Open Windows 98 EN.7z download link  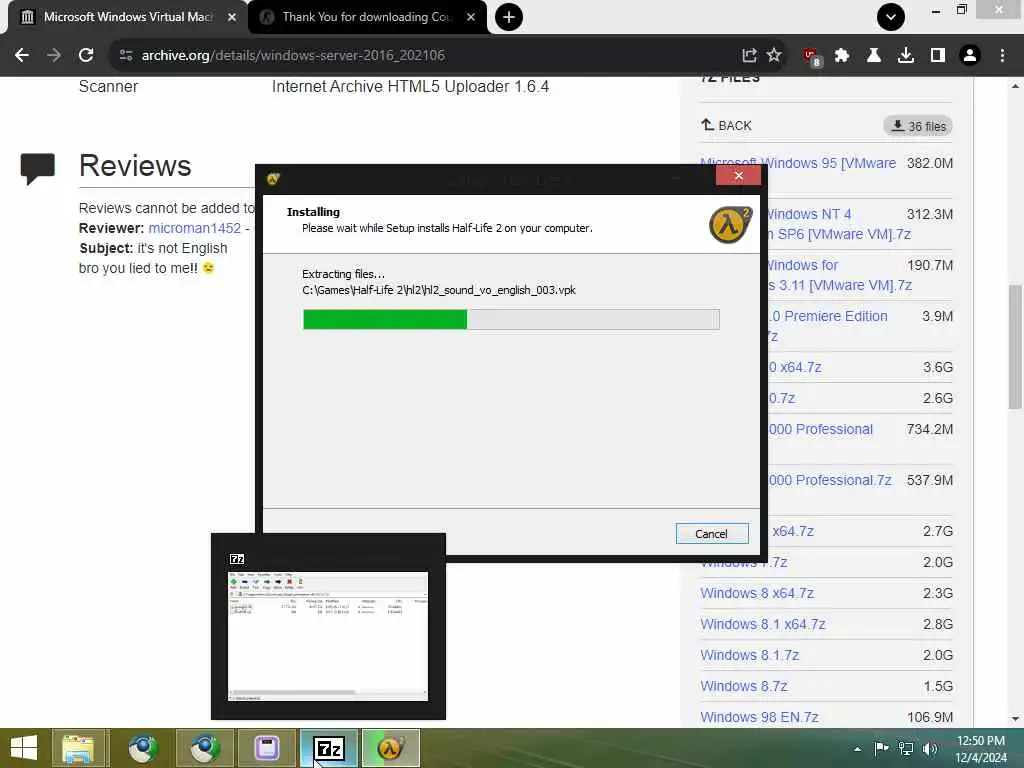coord(760,717)
